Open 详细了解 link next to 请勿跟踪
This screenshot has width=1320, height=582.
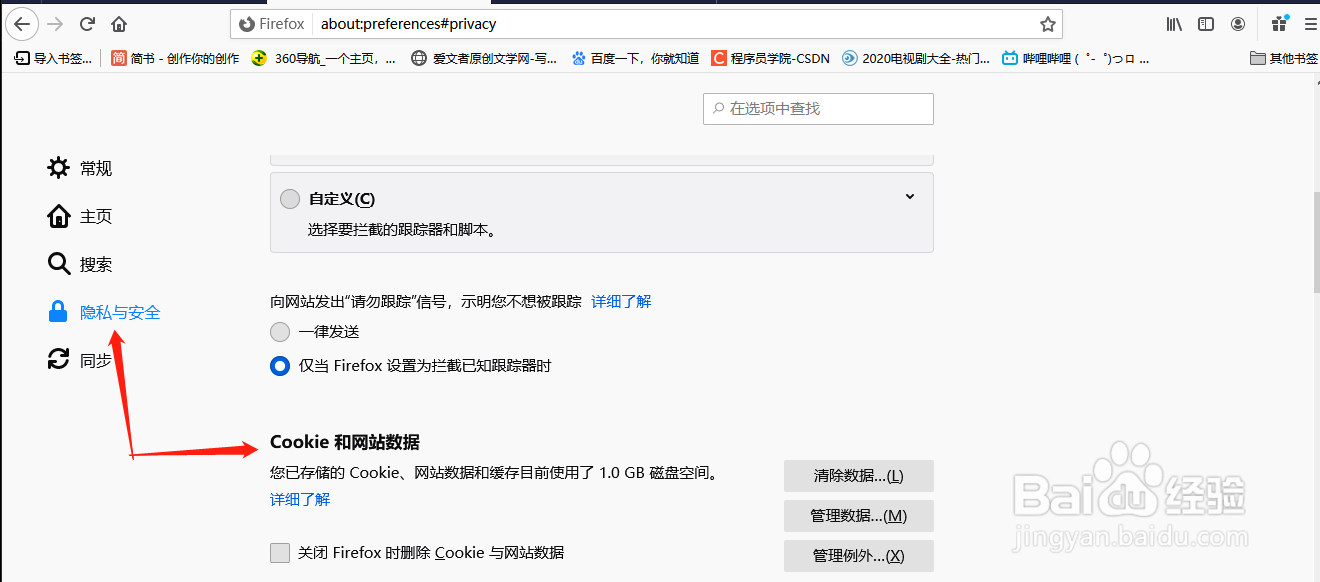point(621,301)
